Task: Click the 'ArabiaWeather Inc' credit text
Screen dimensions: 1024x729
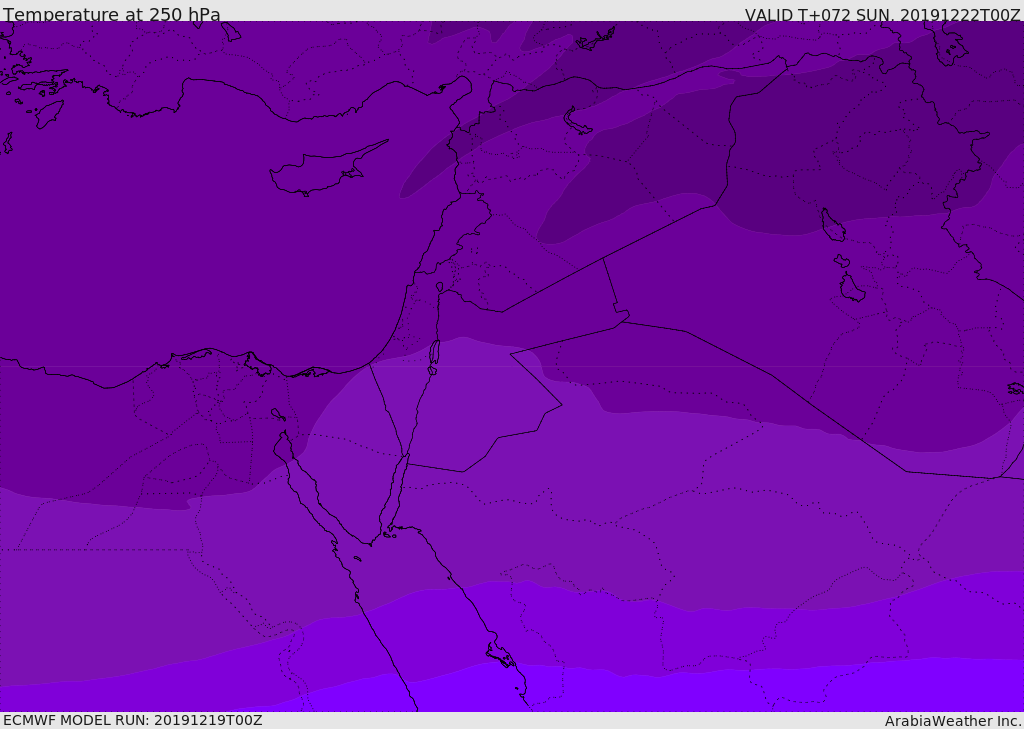Action: click(x=952, y=721)
